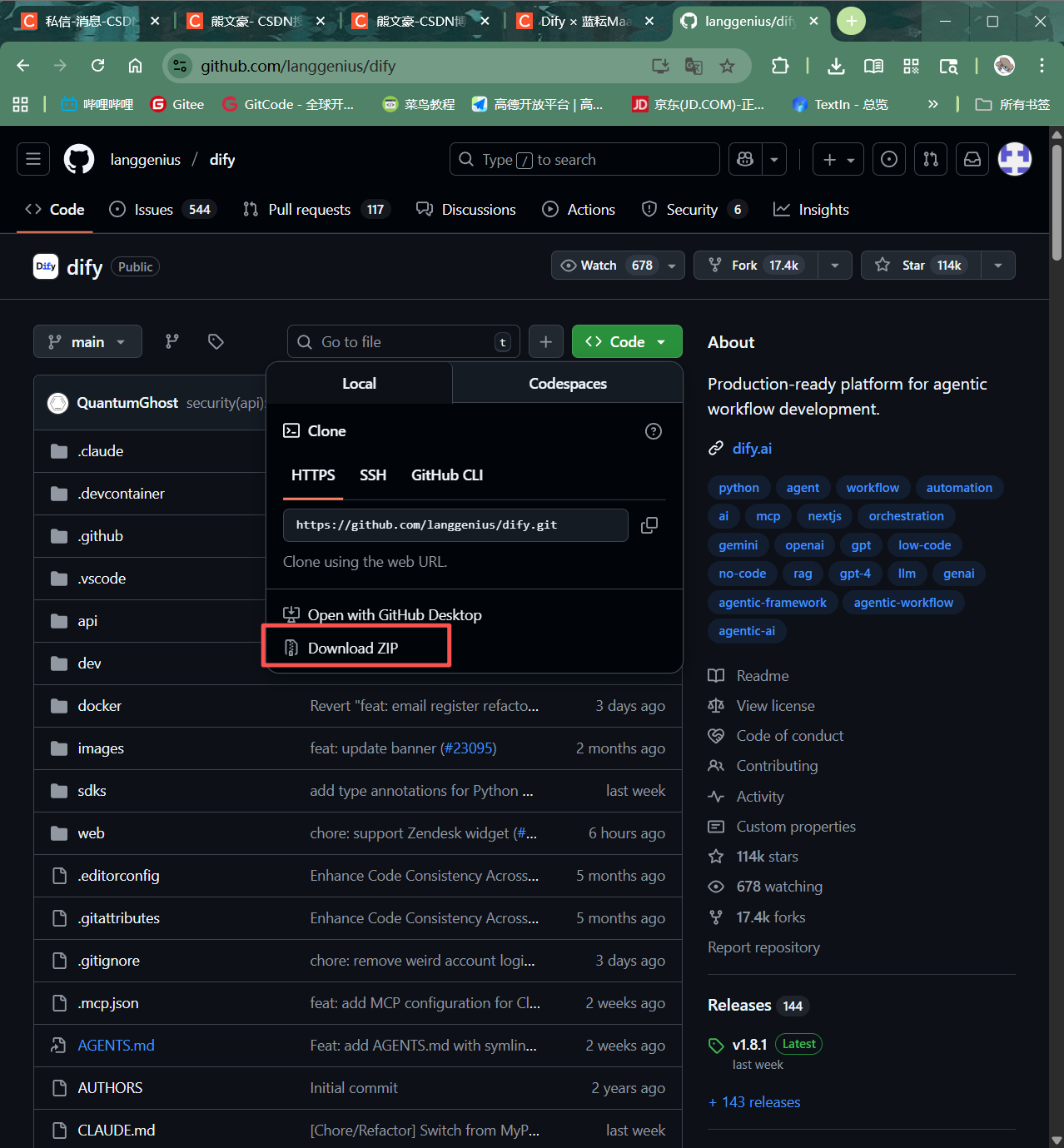Select the Local tab
This screenshot has height=1148, width=1064.
[359, 384]
